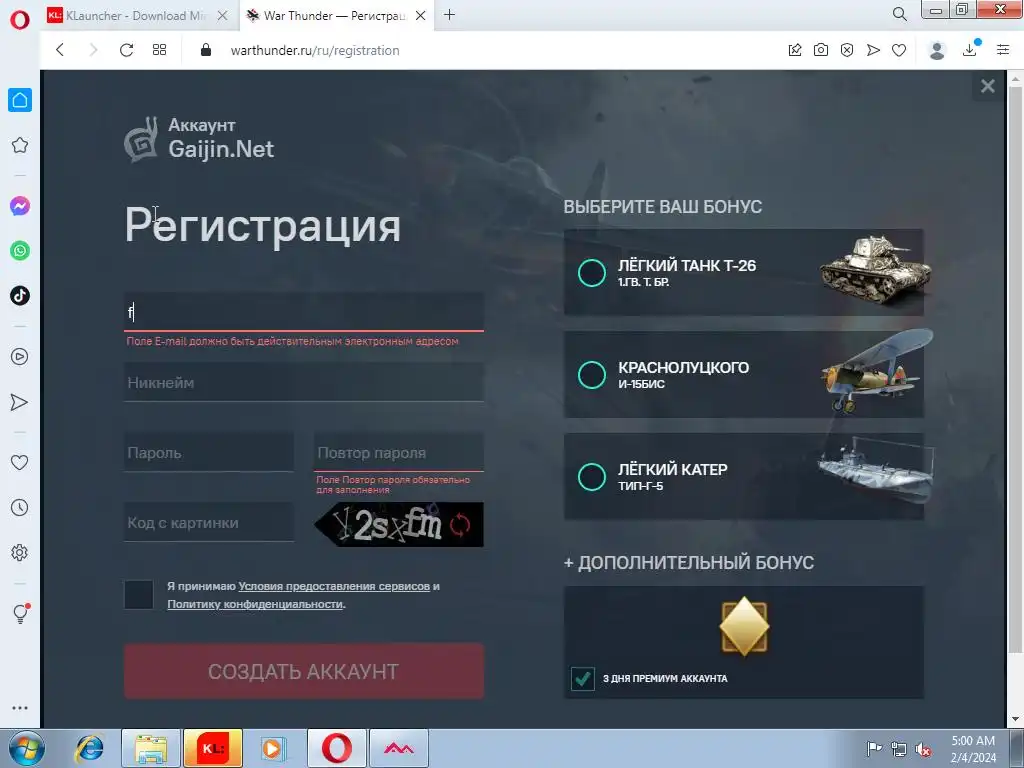The height and width of the screenshot is (768, 1024).
Task: Accept the terms of service checkbox
Action: 138,595
